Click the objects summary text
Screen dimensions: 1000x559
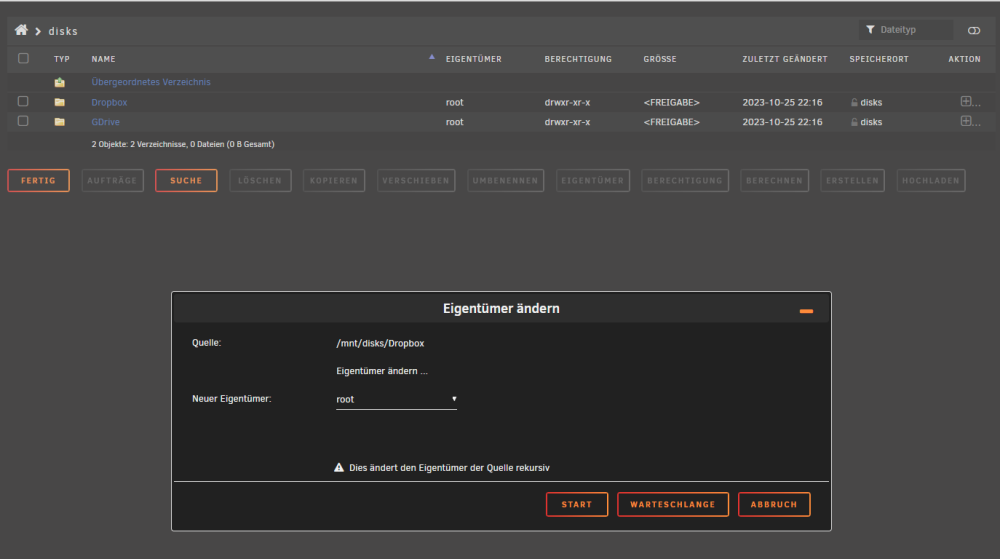coord(183,144)
